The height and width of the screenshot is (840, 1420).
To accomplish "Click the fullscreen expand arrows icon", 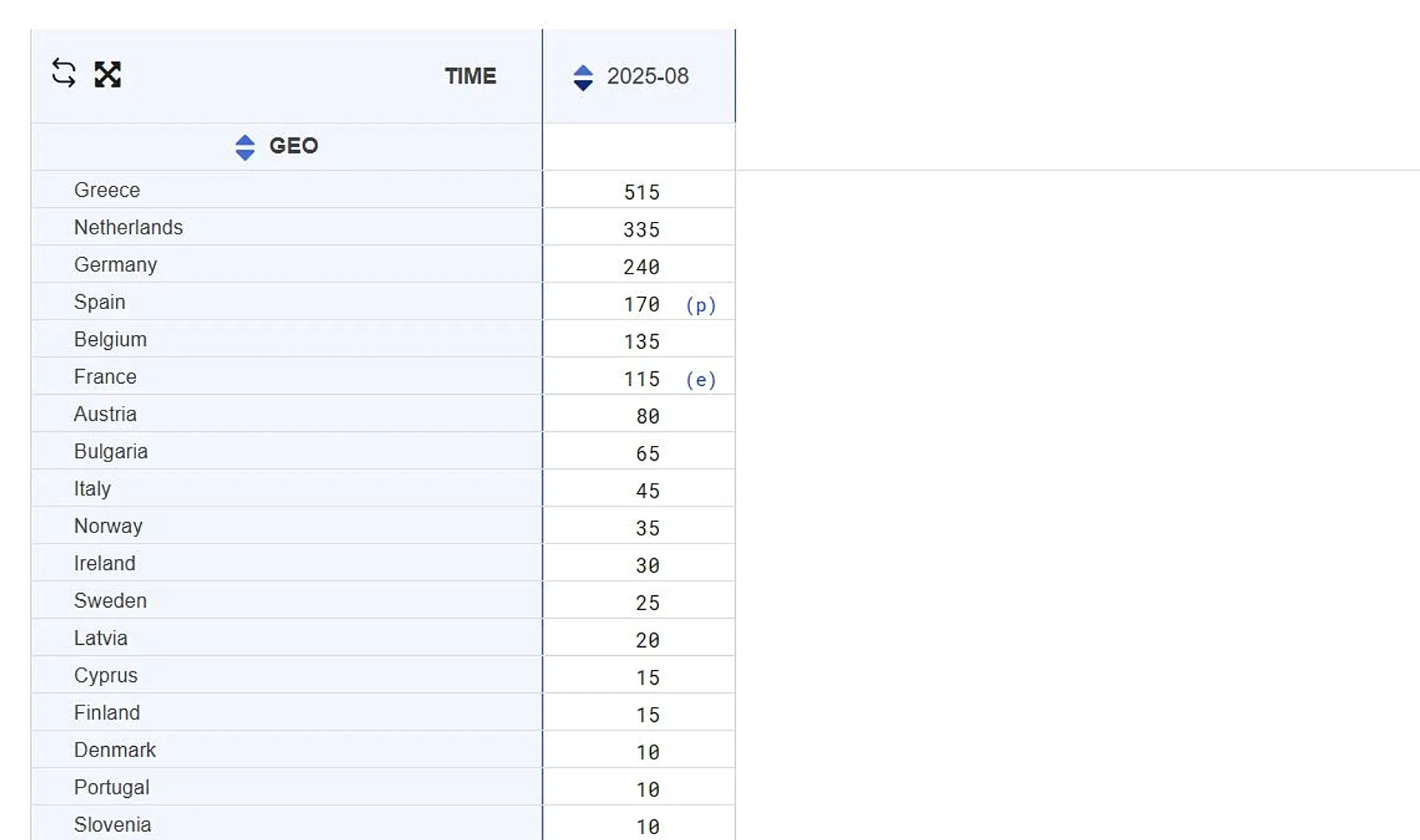I will click(108, 75).
